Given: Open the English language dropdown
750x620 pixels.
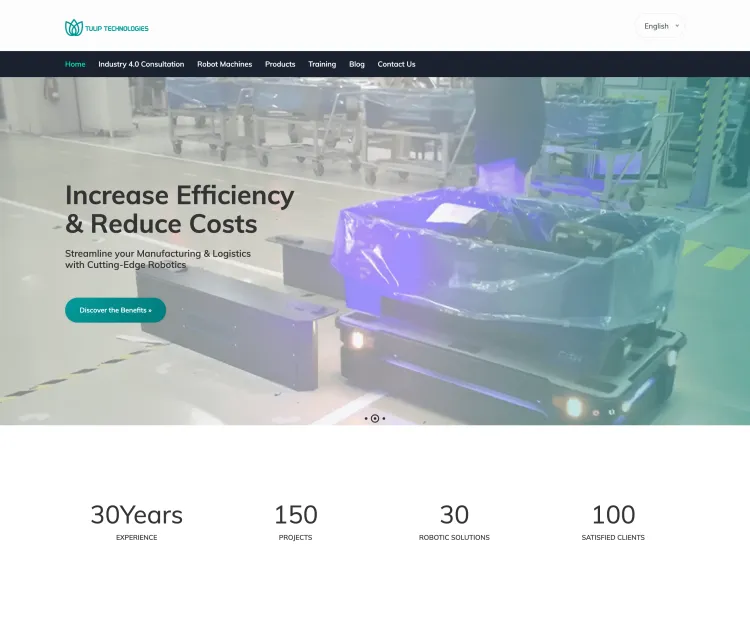Looking at the screenshot, I should pos(661,26).
